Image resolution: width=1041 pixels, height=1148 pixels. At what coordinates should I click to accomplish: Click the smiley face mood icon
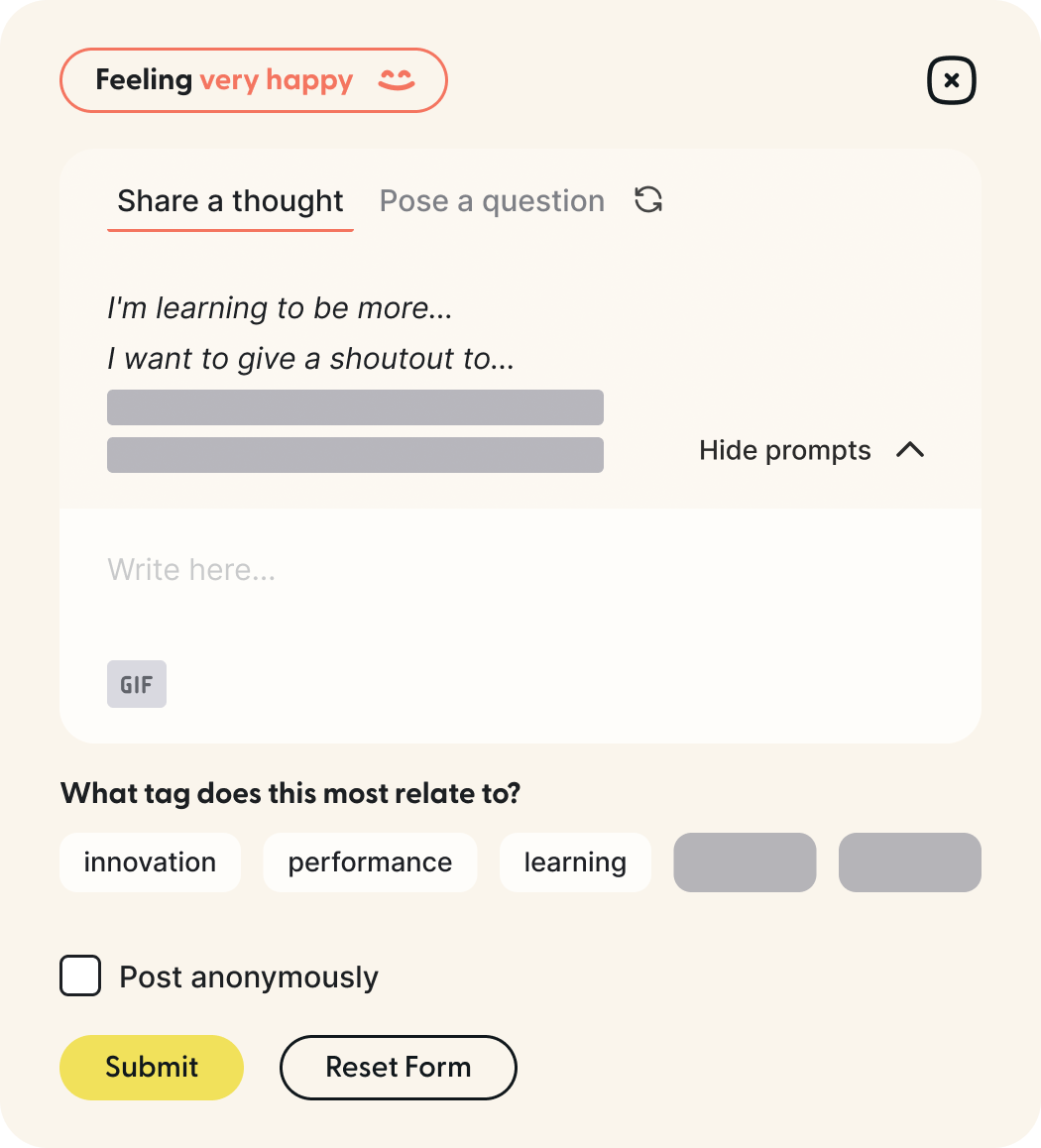pyautogui.click(x=397, y=80)
